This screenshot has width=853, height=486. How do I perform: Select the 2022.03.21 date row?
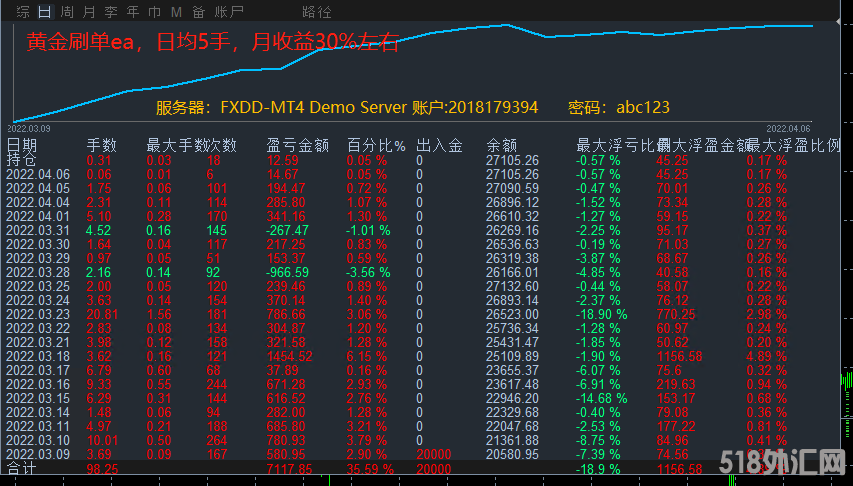pos(38,342)
